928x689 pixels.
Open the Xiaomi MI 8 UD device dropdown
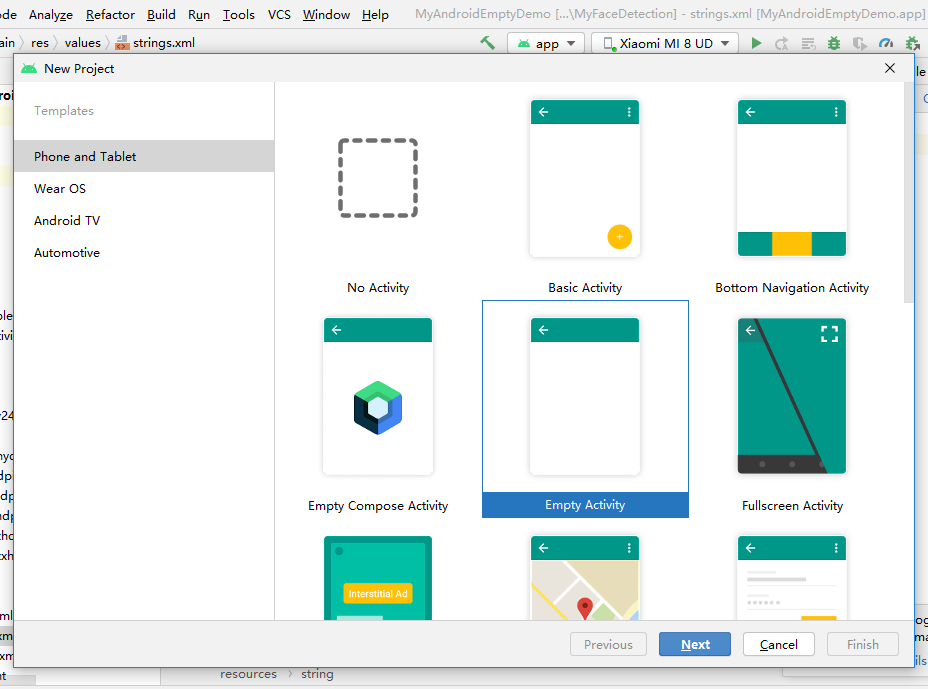point(665,43)
